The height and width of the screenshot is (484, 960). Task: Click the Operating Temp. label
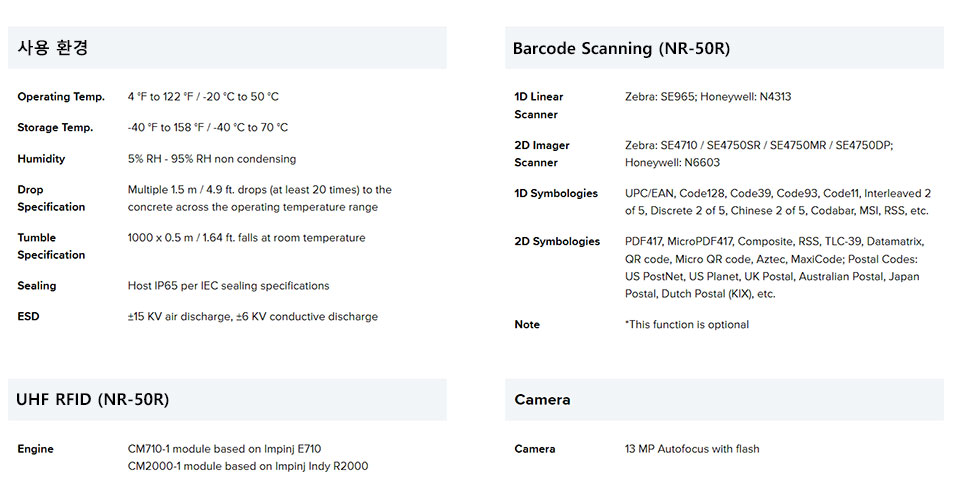[x=61, y=97]
